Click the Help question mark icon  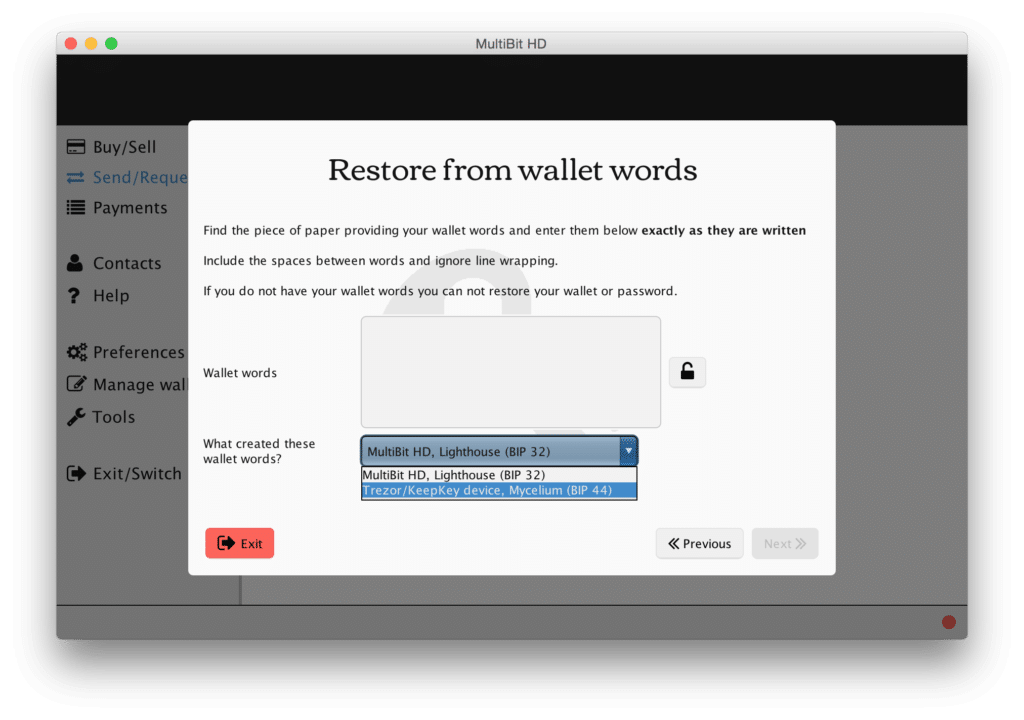(74, 295)
